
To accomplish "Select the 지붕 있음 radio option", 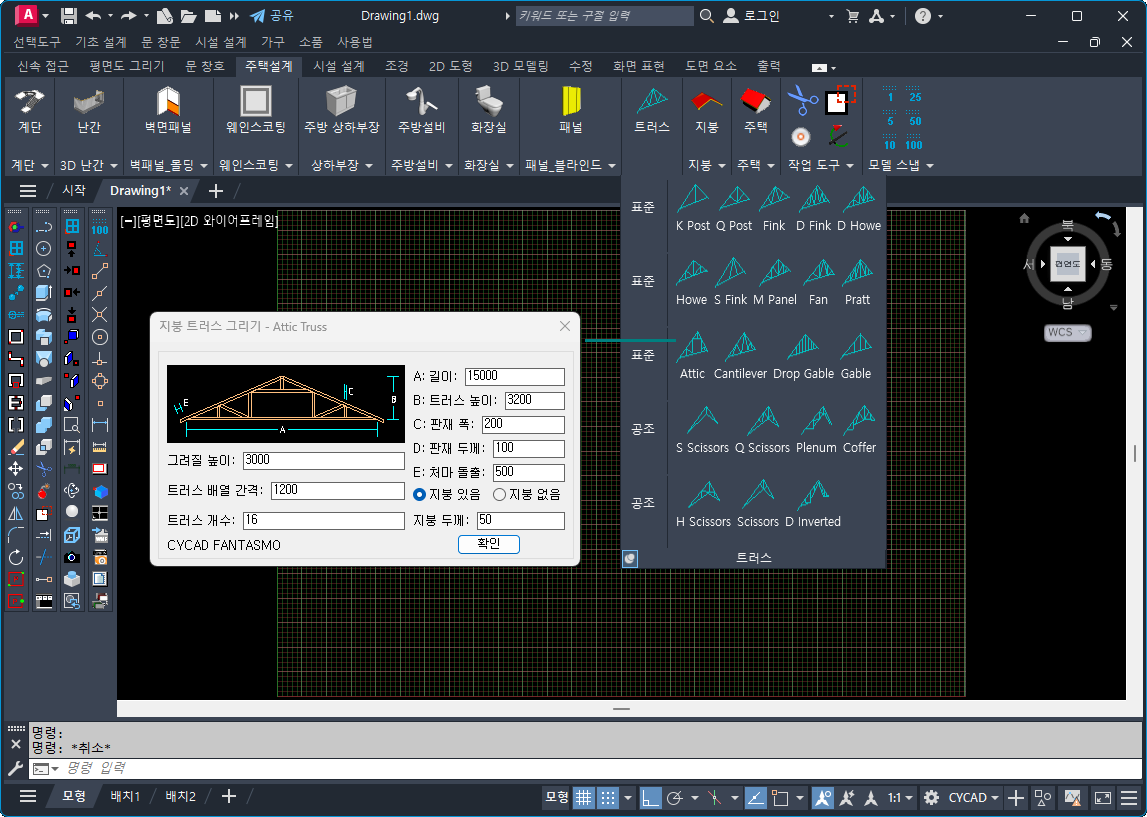I will 420,494.
